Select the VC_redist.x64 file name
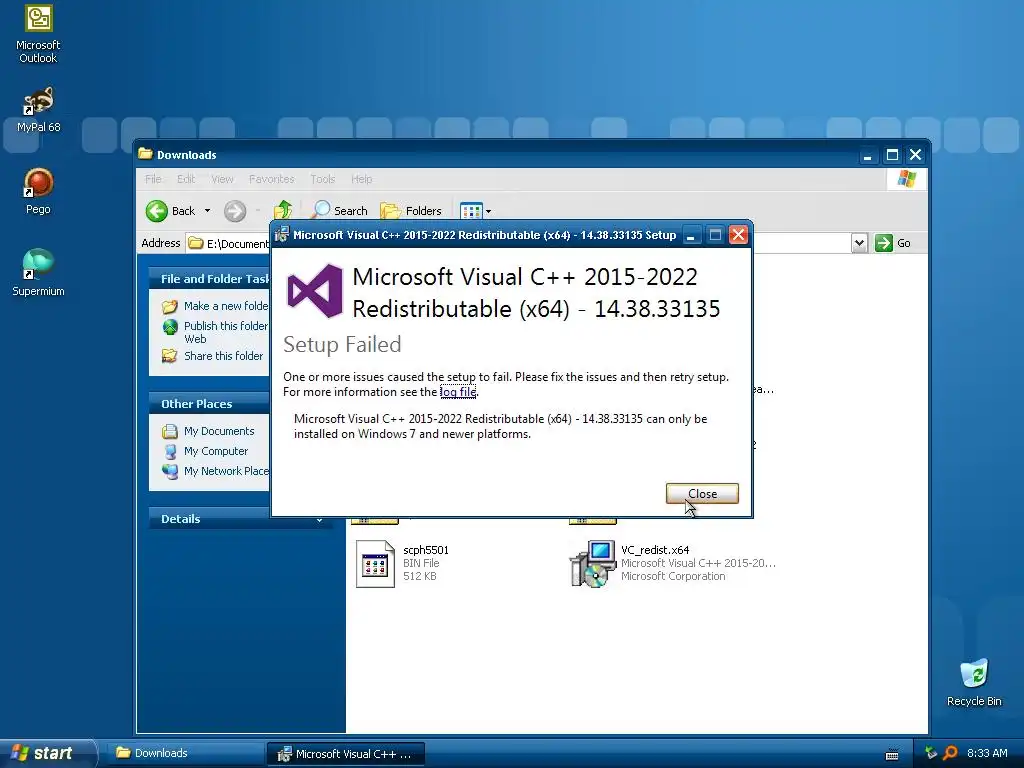The width and height of the screenshot is (1024, 768). coord(655,550)
